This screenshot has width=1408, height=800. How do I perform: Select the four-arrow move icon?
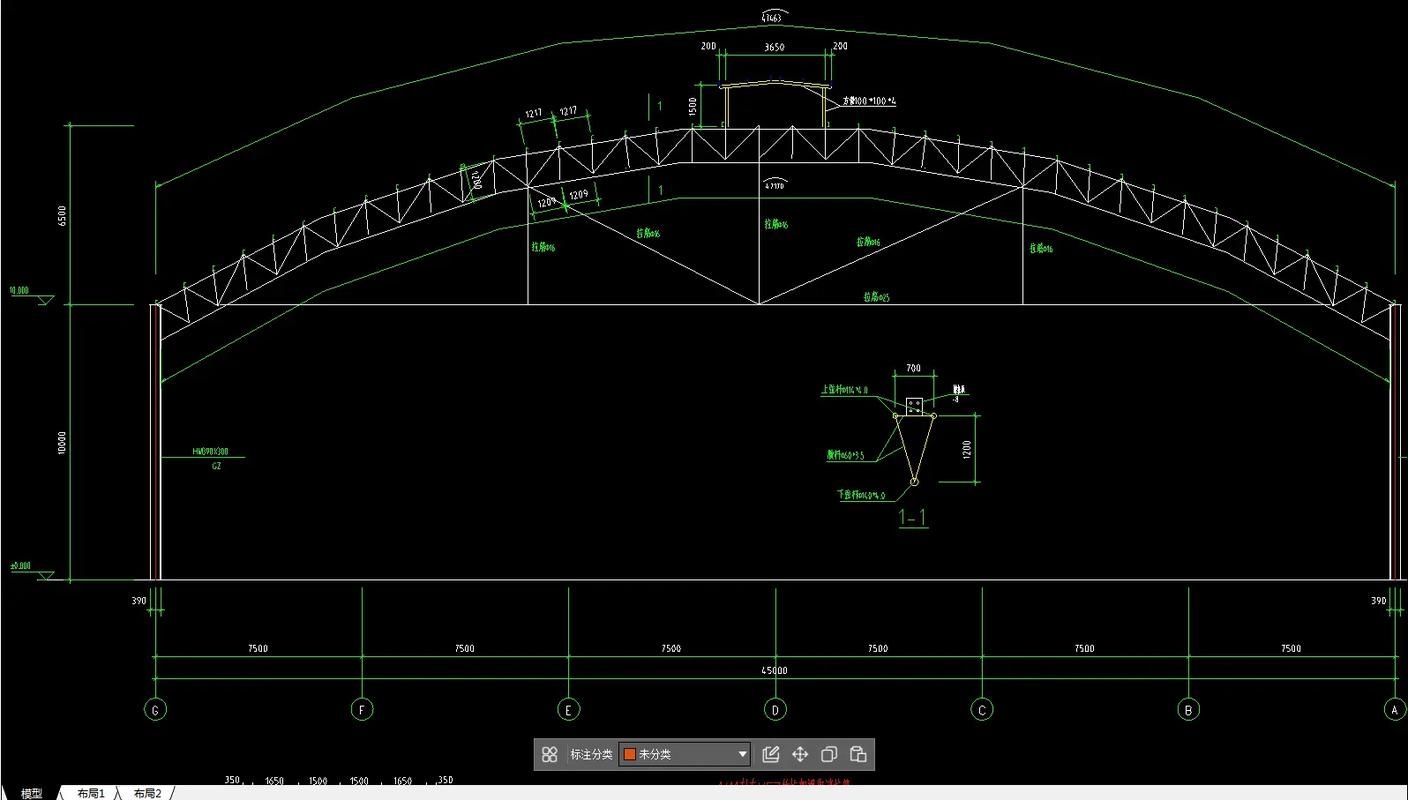[x=800, y=755]
